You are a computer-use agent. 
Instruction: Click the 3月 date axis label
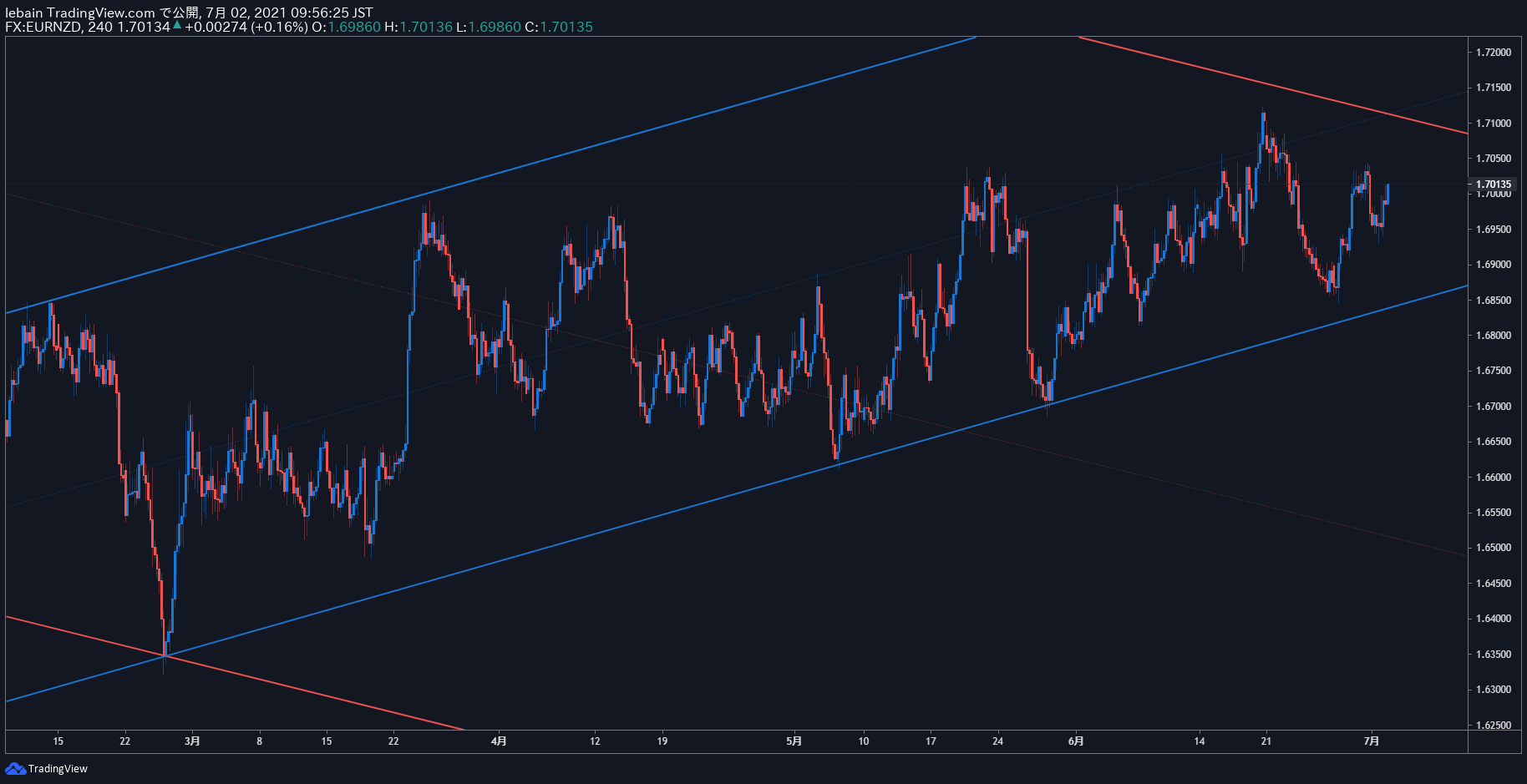pos(192,741)
